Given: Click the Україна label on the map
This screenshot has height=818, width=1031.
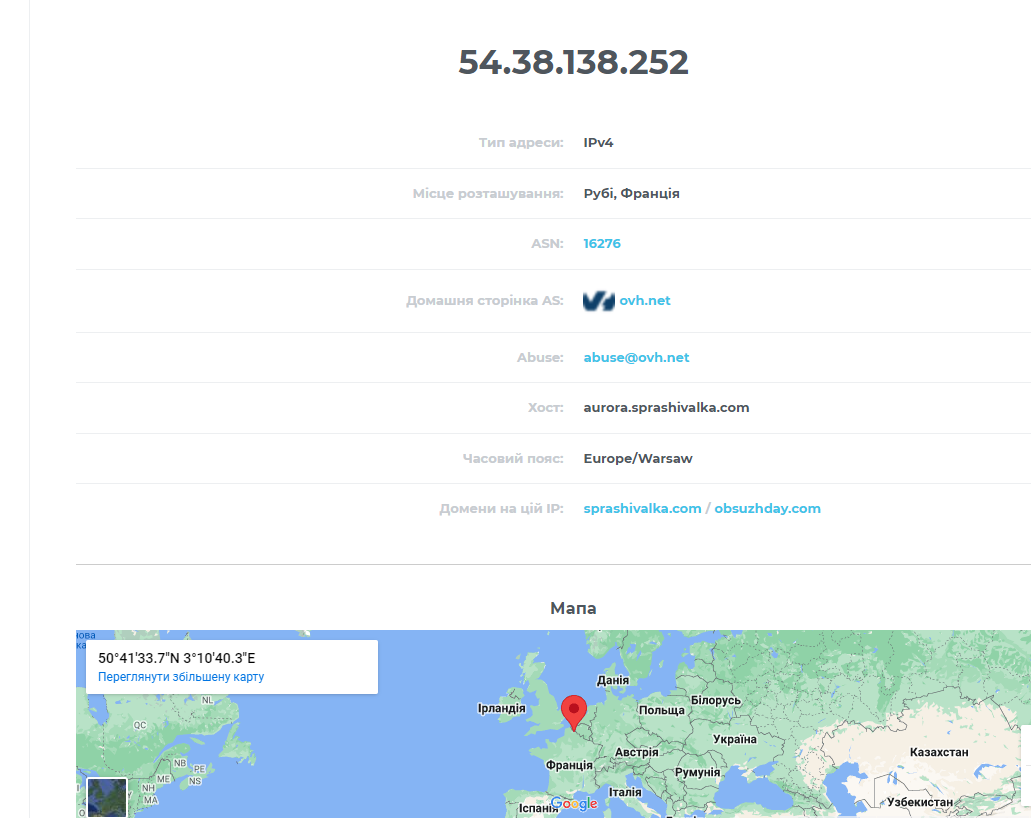Looking at the screenshot, I should tap(734, 739).
